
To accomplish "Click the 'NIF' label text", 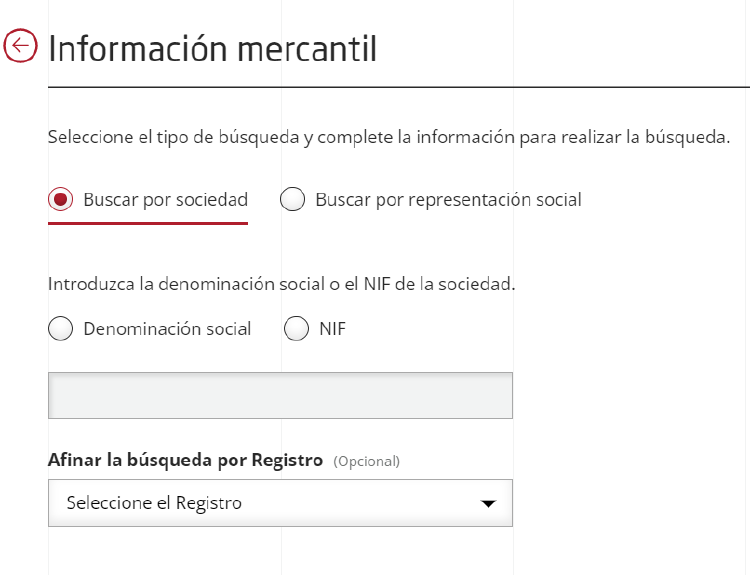I will pyautogui.click(x=332, y=329).
